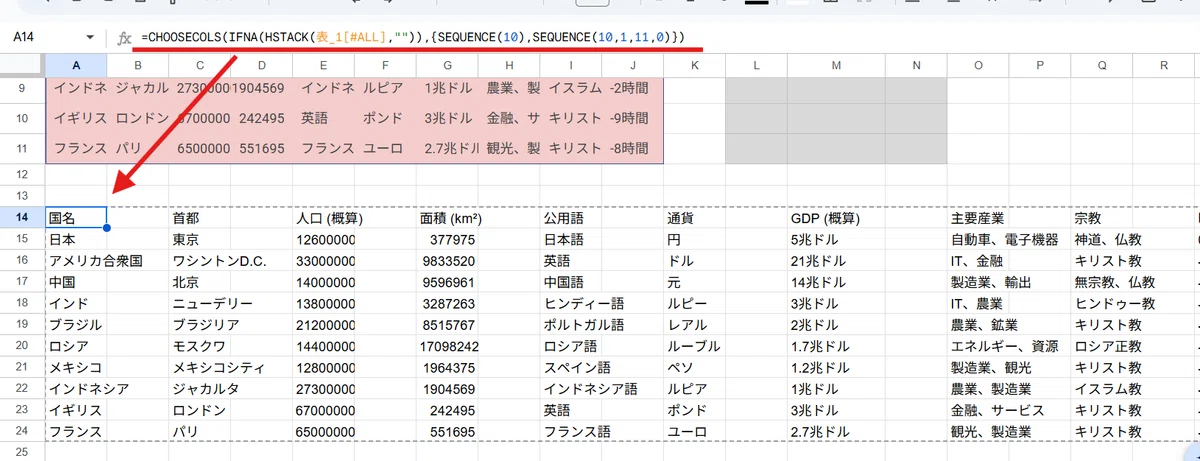Image resolution: width=1200 pixels, height=461 pixels.
Task: Click the ポンド cell in row 10
Action: (x=385, y=118)
